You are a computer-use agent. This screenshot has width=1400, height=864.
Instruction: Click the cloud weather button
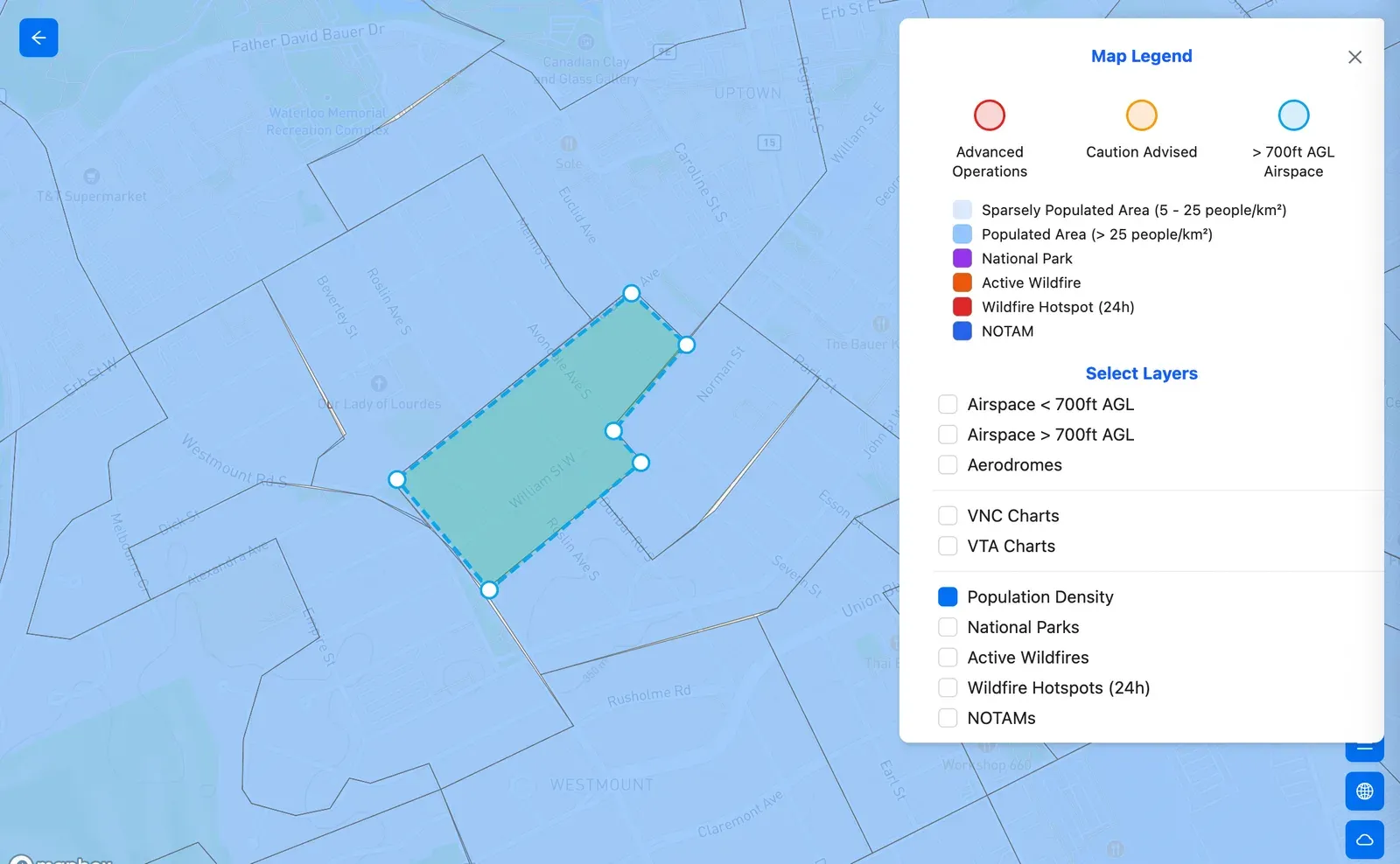pyautogui.click(x=1364, y=840)
